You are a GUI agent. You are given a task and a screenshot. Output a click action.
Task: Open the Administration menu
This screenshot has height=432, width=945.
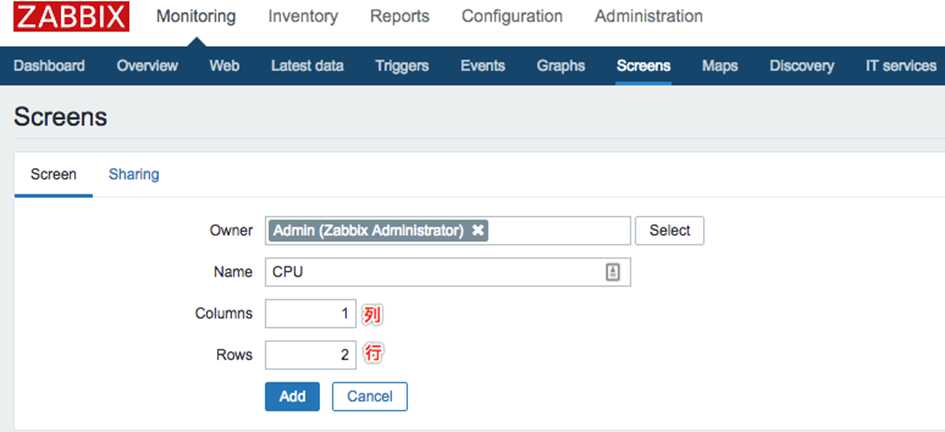click(x=648, y=16)
